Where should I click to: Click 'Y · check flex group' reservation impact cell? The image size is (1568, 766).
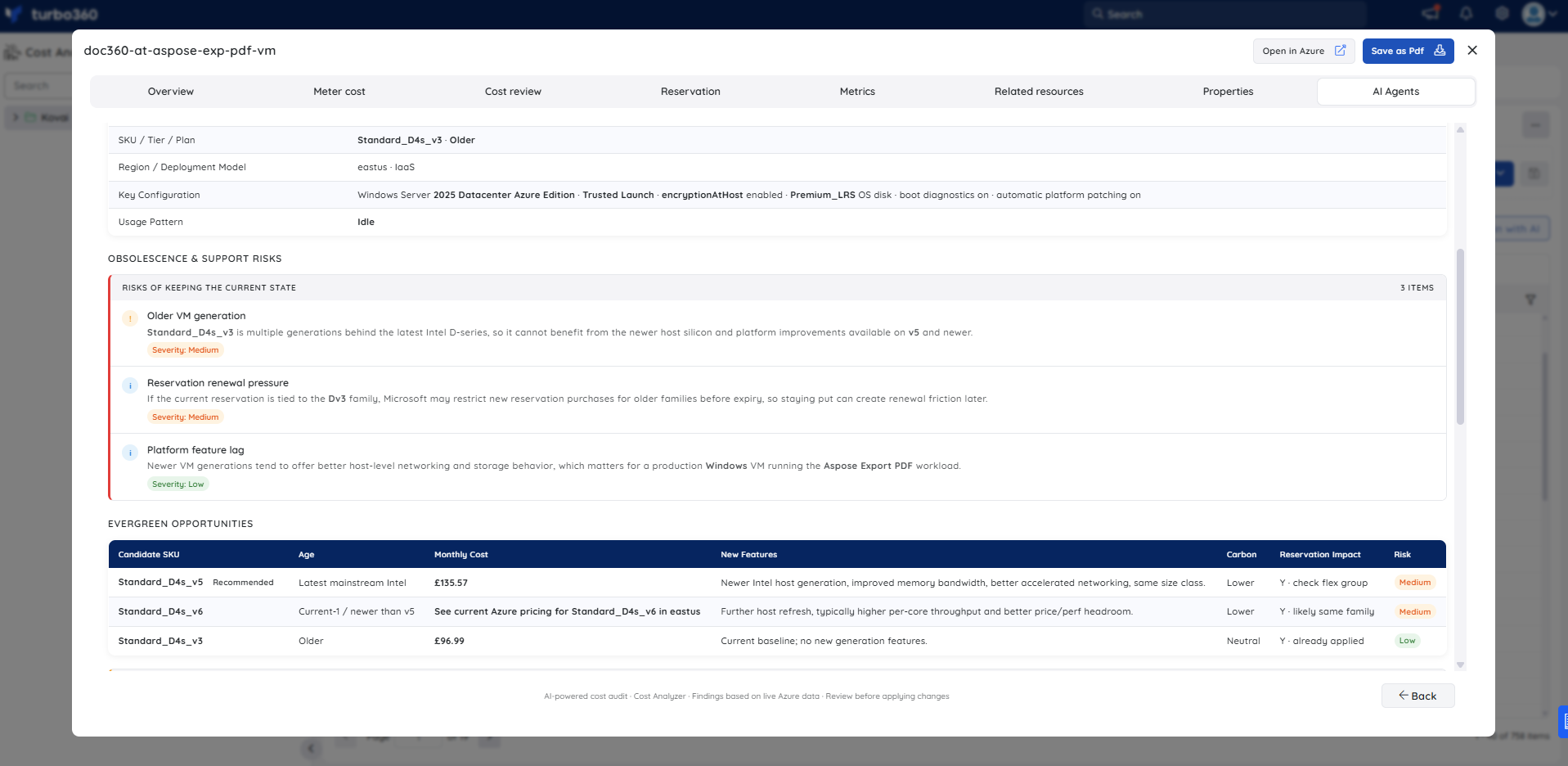click(x=1323, y=583)
